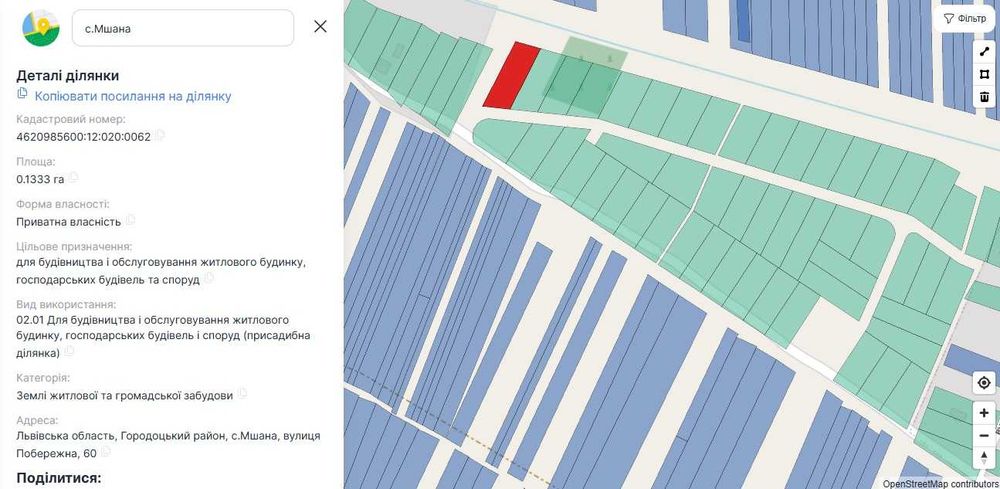The height and width of the screenshot is (489, 1000).
Task: Copy the category 'Землі житлової та громадської забудови'
Action: tap(242, 395)
